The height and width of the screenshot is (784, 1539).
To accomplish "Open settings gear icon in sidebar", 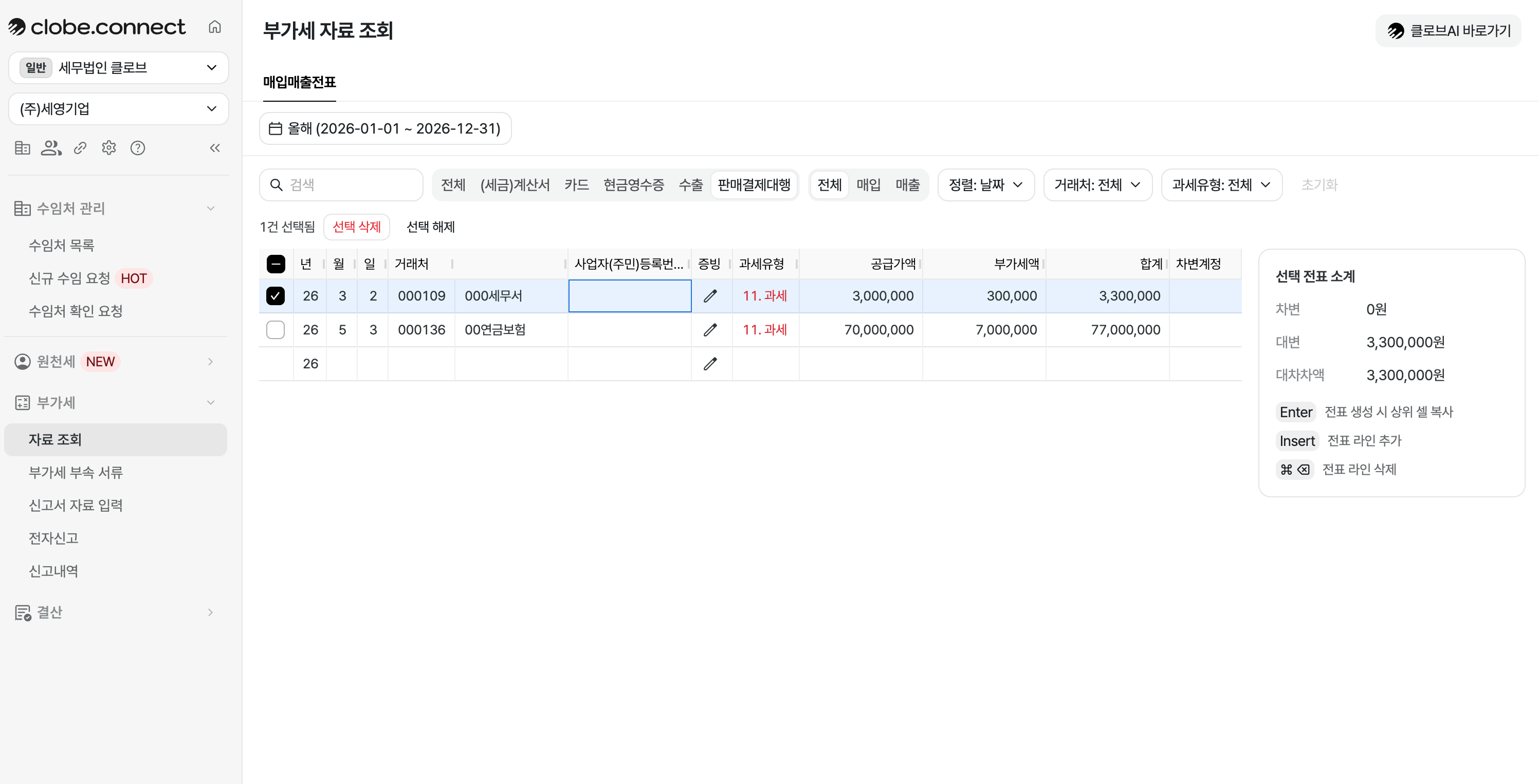I will [109, 147].
